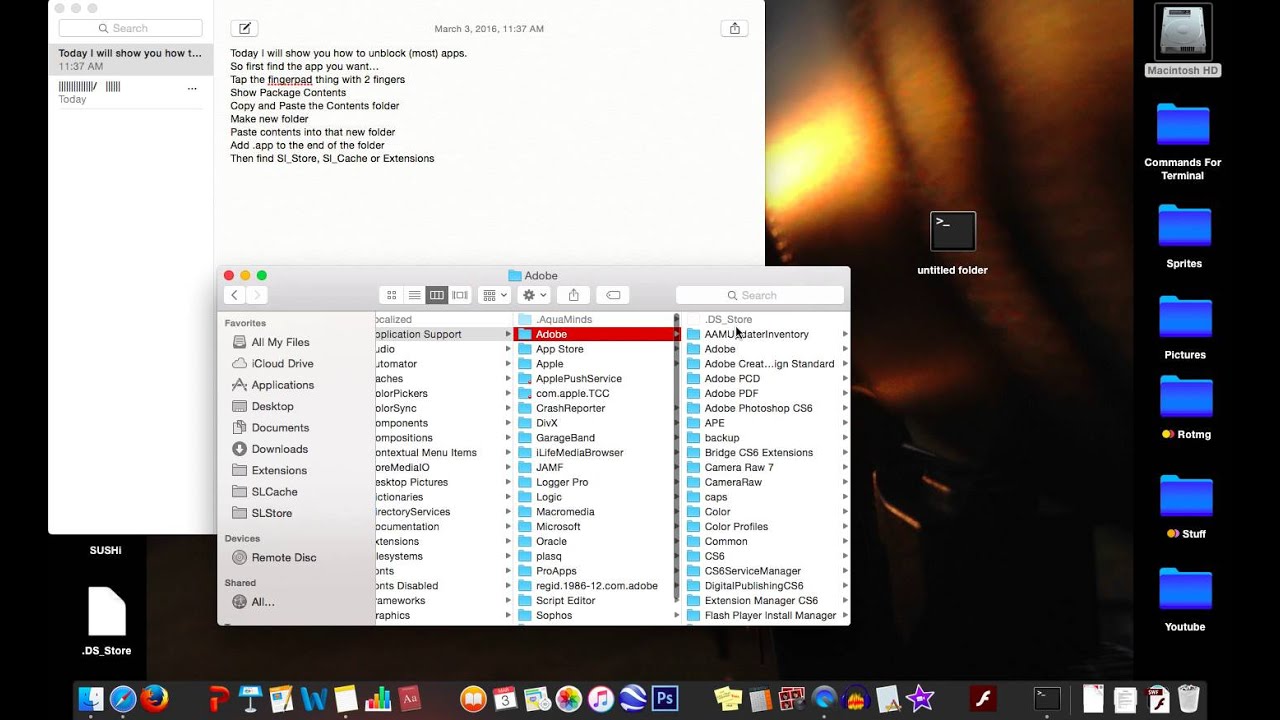Expand arrow beside CS6ServiceManager folder
The width and height of the screenshot is (1280, 720).
846,571
